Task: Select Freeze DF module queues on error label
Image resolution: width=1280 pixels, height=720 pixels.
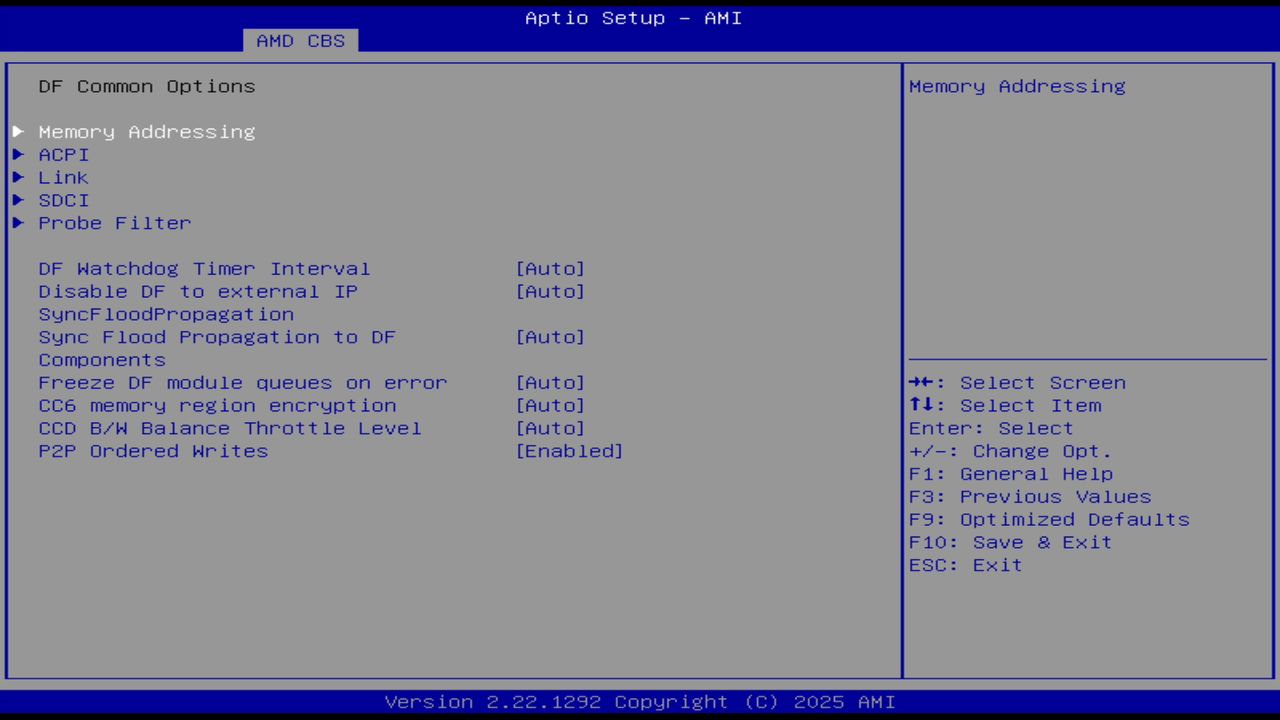Action: tap(243, 383)
